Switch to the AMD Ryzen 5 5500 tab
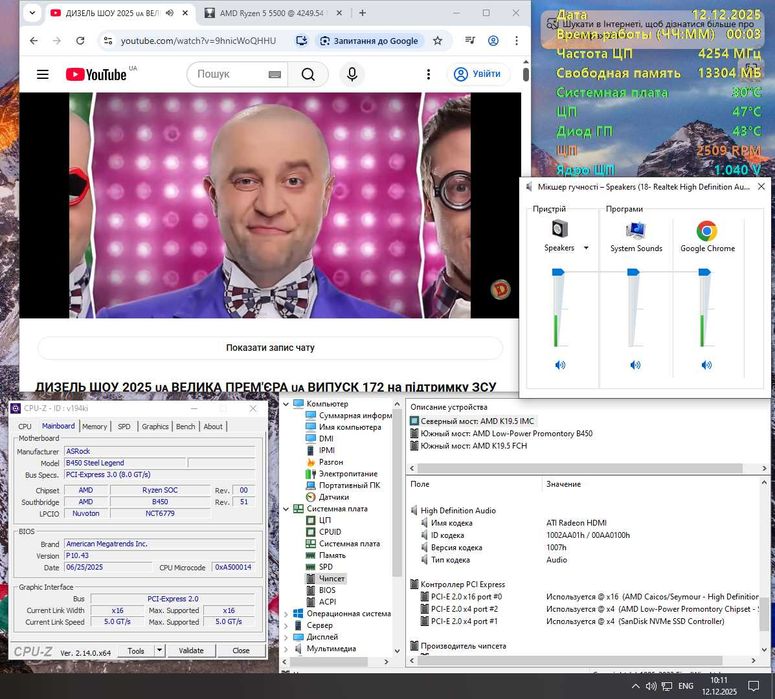 point(273,13)
